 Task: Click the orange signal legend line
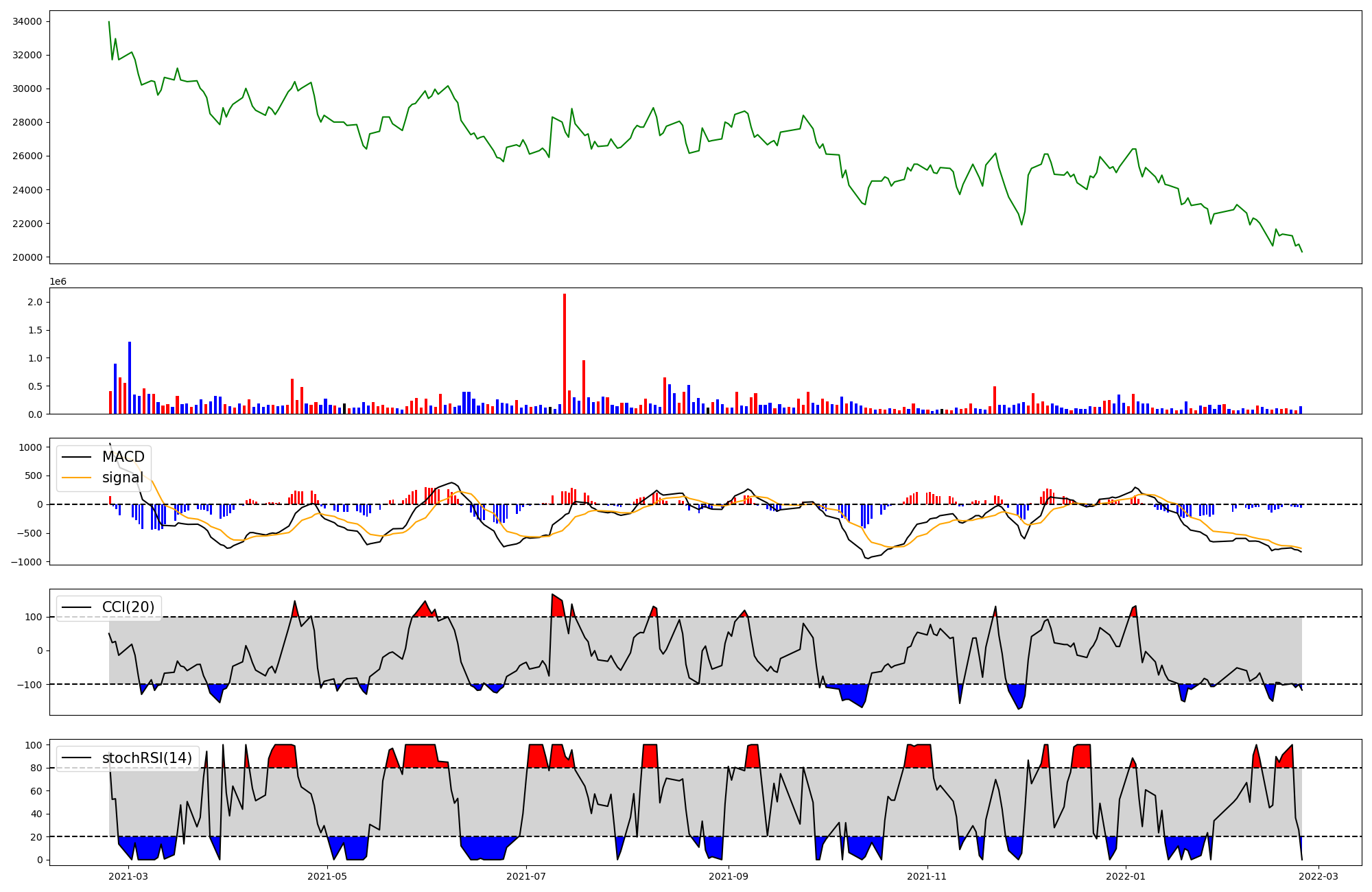coord(76,478)
